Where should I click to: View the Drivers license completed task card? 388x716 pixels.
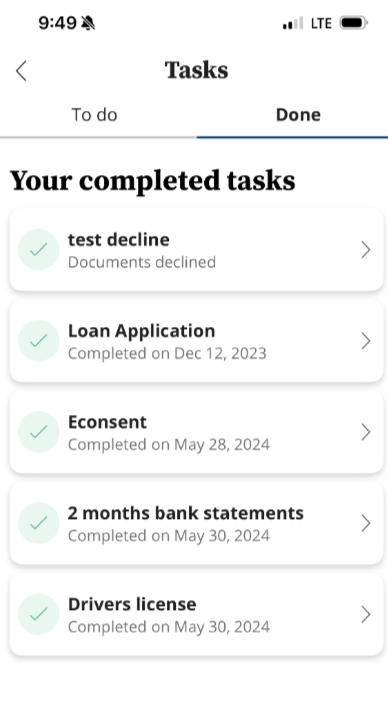pyautogui.click(x=196, y=614)
